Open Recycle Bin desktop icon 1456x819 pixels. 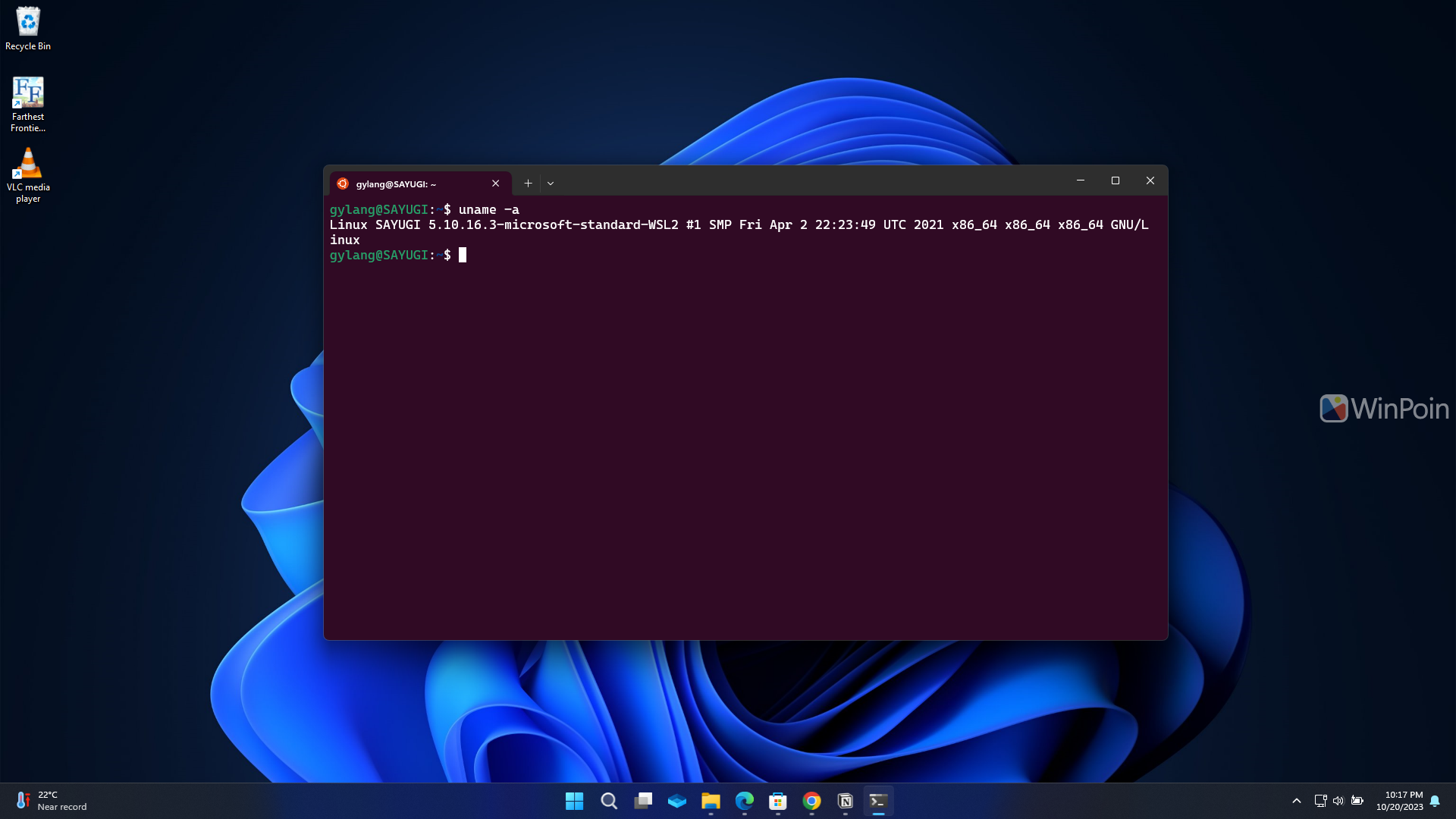(28, 29)
